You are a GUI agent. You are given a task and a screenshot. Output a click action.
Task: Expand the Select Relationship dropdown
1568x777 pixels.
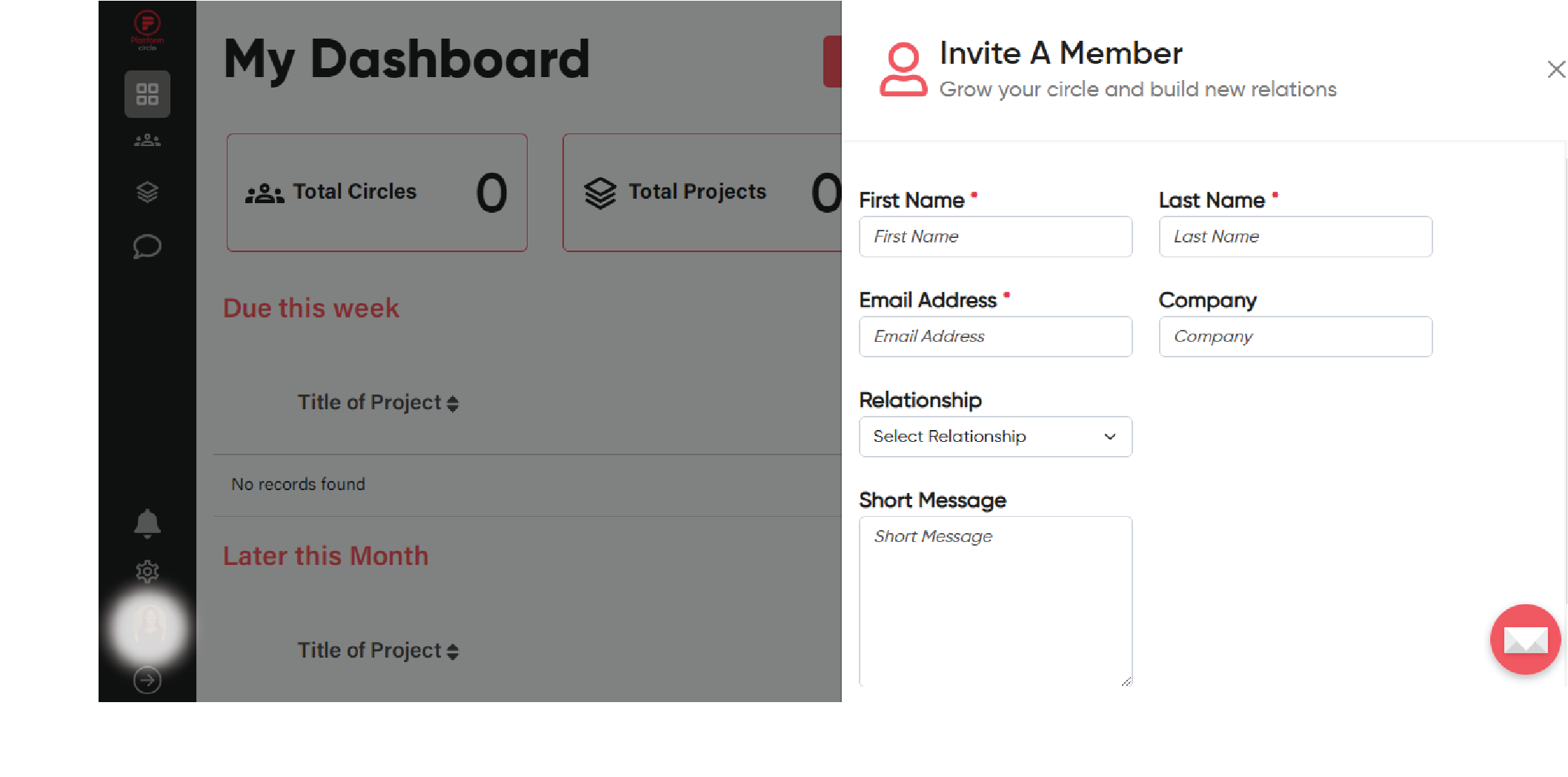coord(996,437)
